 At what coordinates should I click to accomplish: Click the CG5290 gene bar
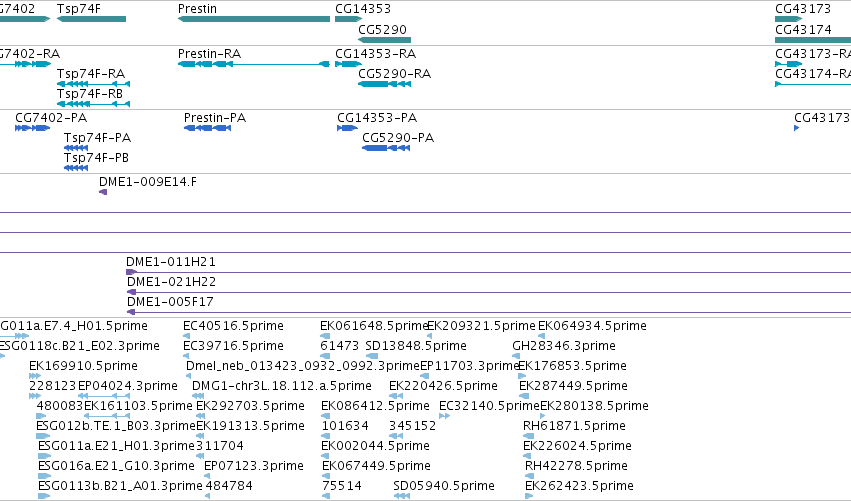384,40
